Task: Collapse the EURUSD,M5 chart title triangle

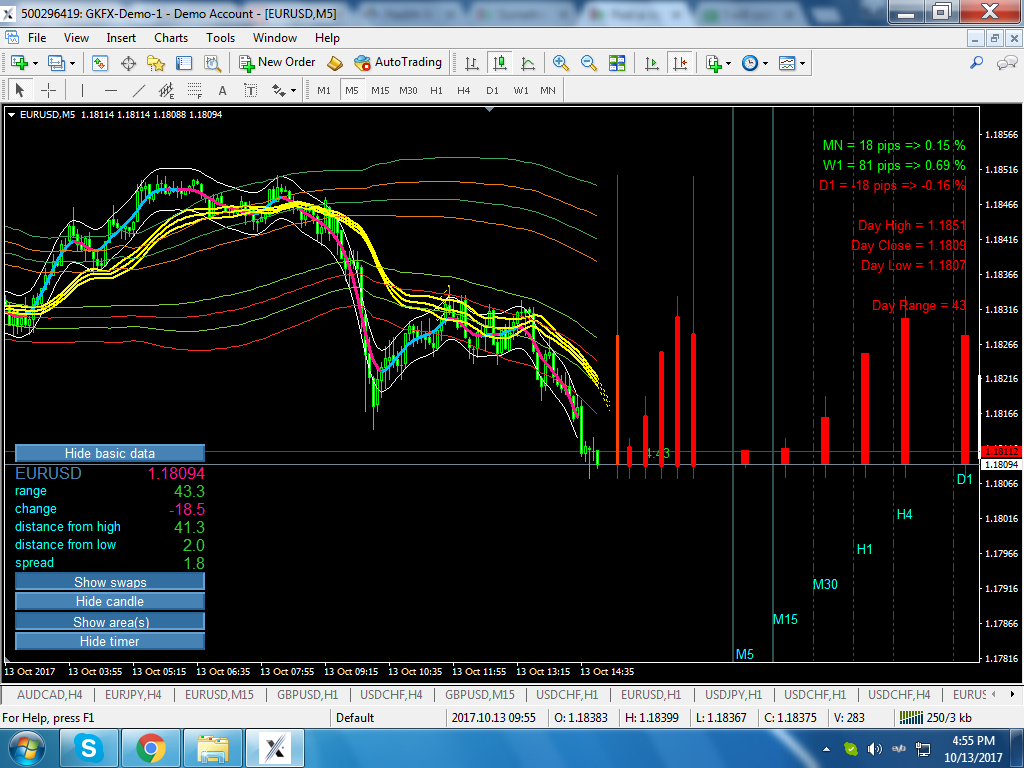Action: pos(11,115)
